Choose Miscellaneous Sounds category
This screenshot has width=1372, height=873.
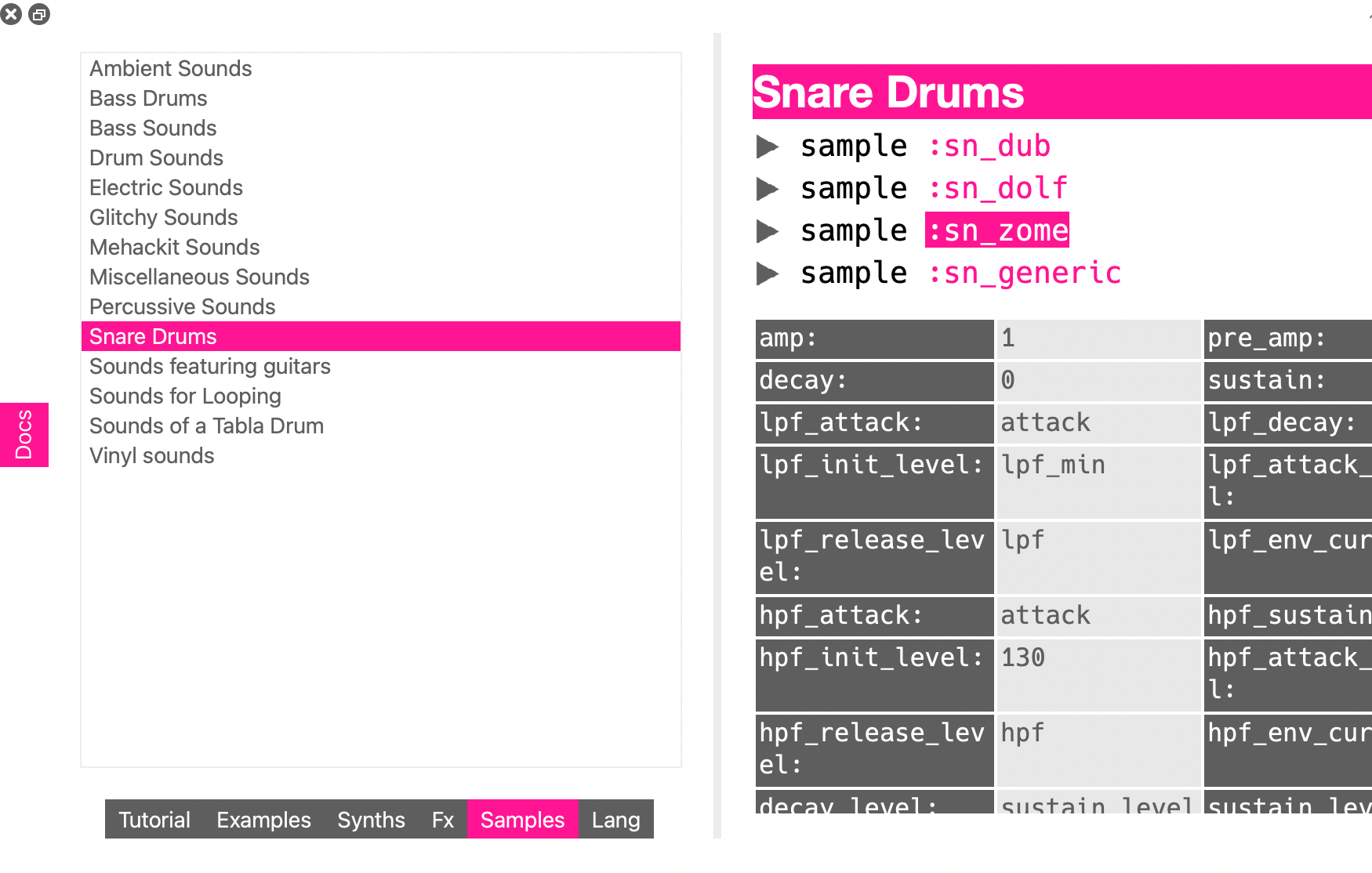(381, 277)
